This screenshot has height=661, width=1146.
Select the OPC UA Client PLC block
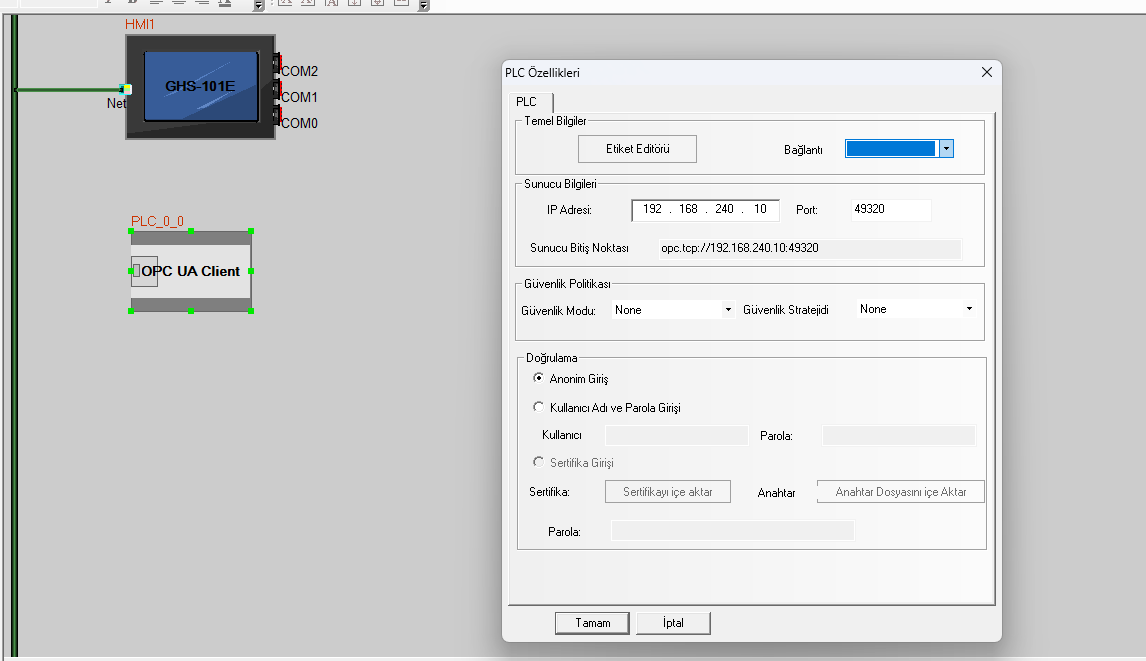191,271
